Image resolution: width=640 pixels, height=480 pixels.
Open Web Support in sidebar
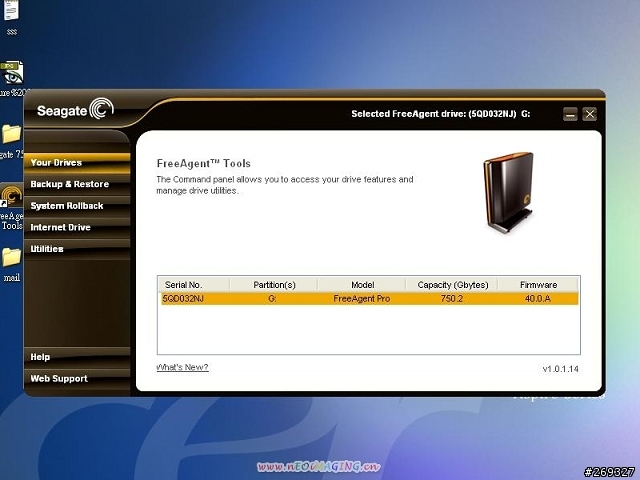77,379
